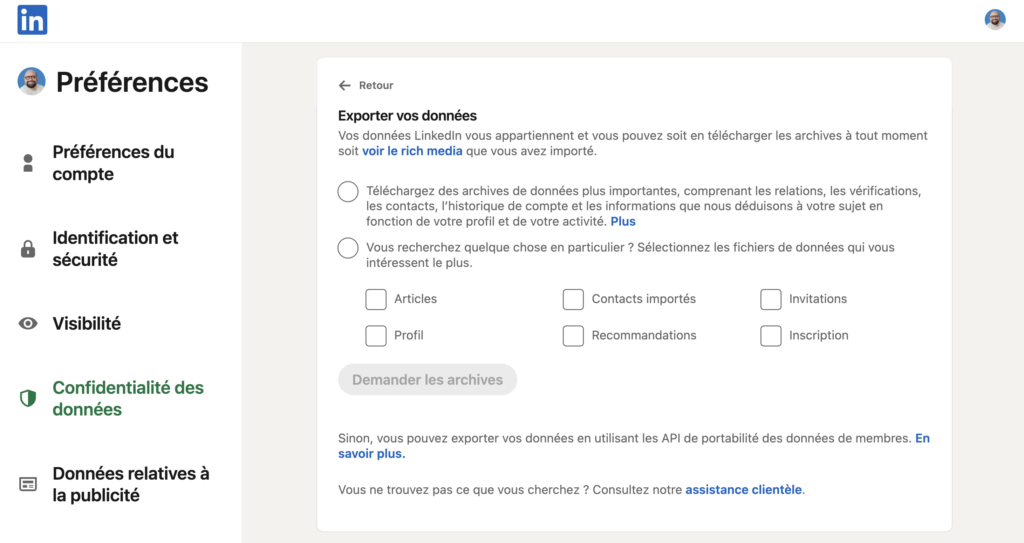The width and height of the screenshot is (1024, 543).
Task: Click the padlock icon for security
Action: coord(28,249)
